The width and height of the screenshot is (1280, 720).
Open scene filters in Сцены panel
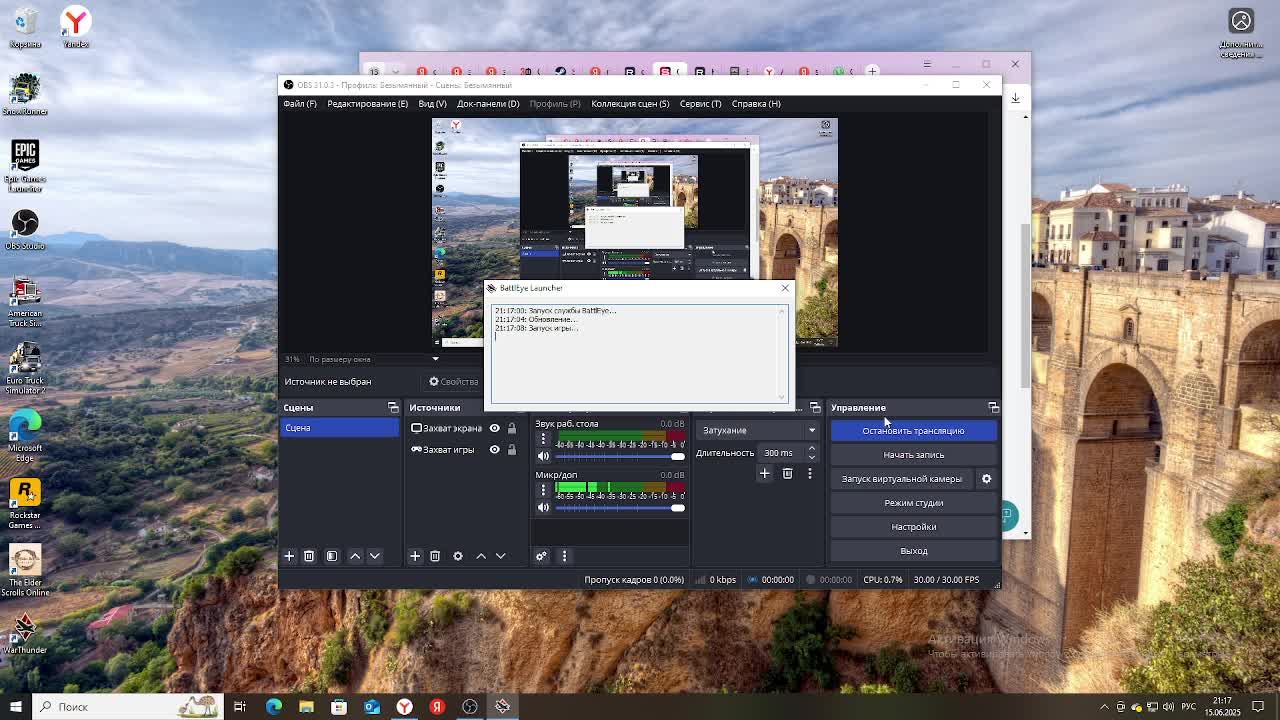coord(332,556)
